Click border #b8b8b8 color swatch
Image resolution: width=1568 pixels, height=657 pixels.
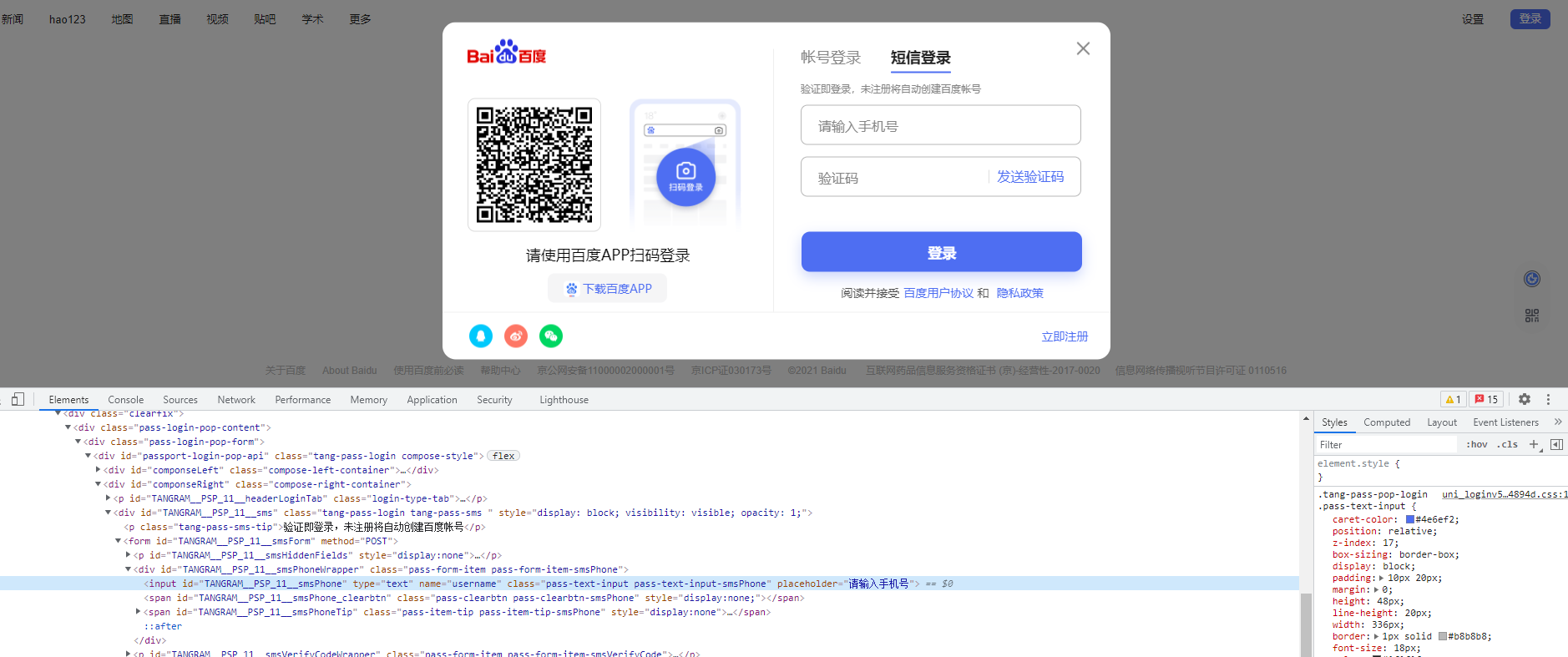coord(1443,636)
